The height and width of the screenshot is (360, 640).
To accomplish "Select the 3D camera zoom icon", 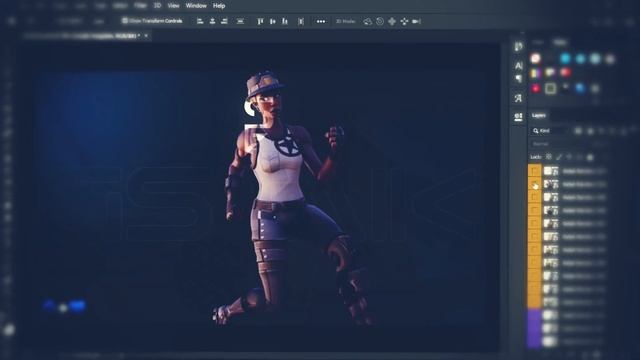I will tap(416, 21).
